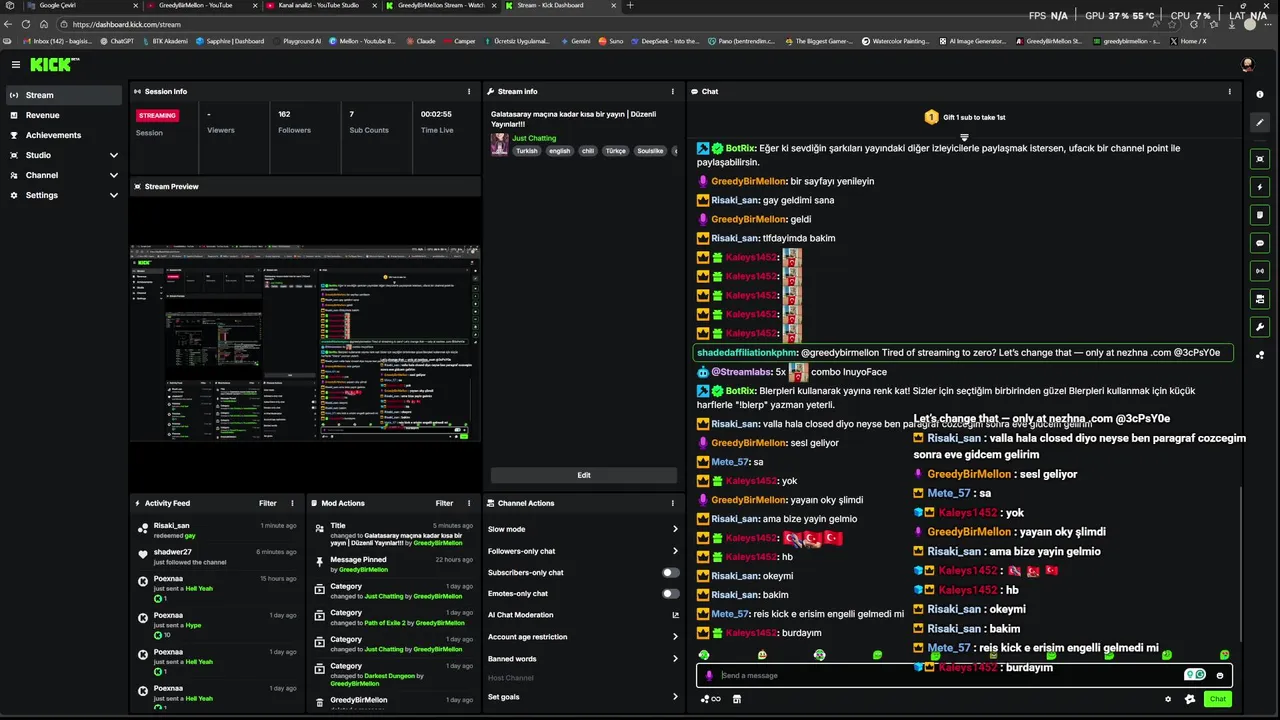
Task: Open the user profile avatar menu
Action: click(1247, 64)
